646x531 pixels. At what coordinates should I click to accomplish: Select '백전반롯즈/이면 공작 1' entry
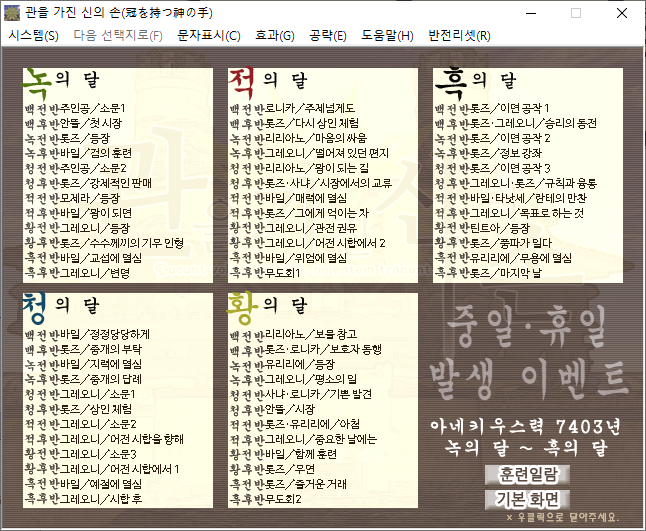tap(492, 108)
